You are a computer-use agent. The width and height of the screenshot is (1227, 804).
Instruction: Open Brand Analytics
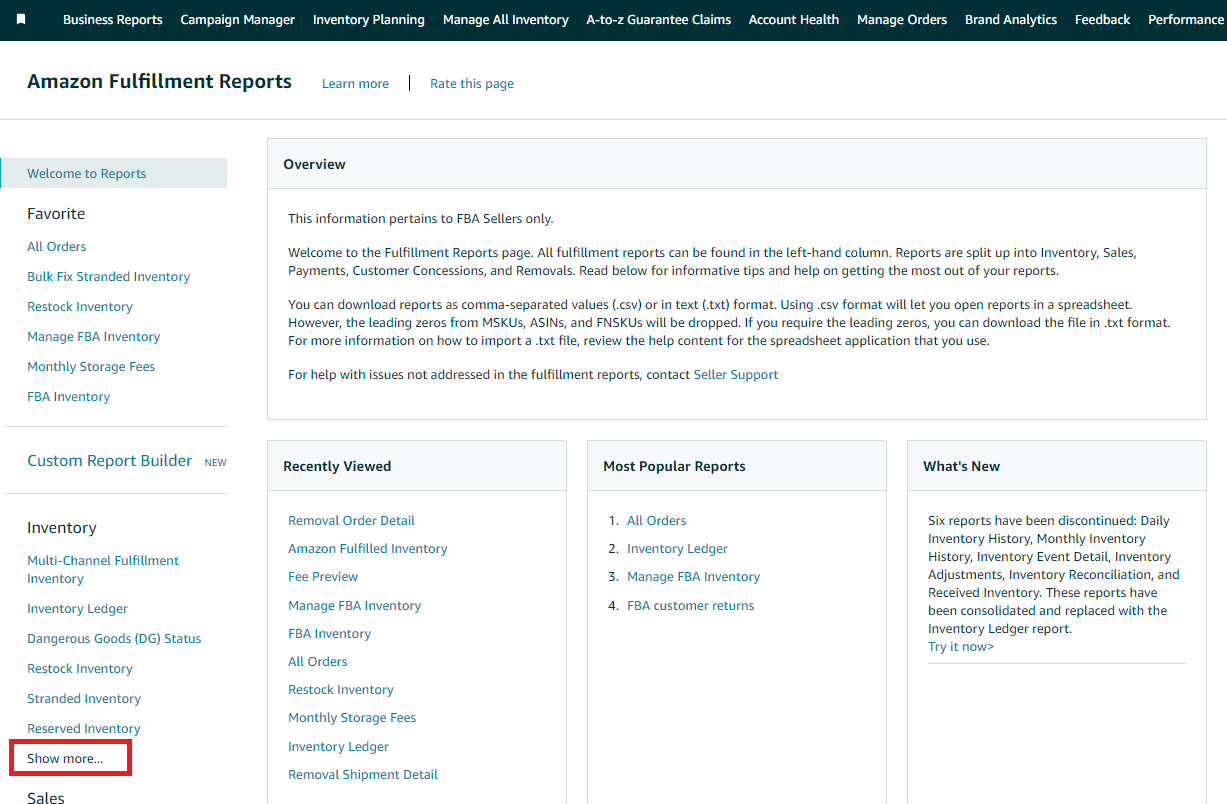tap(1011, 19)
